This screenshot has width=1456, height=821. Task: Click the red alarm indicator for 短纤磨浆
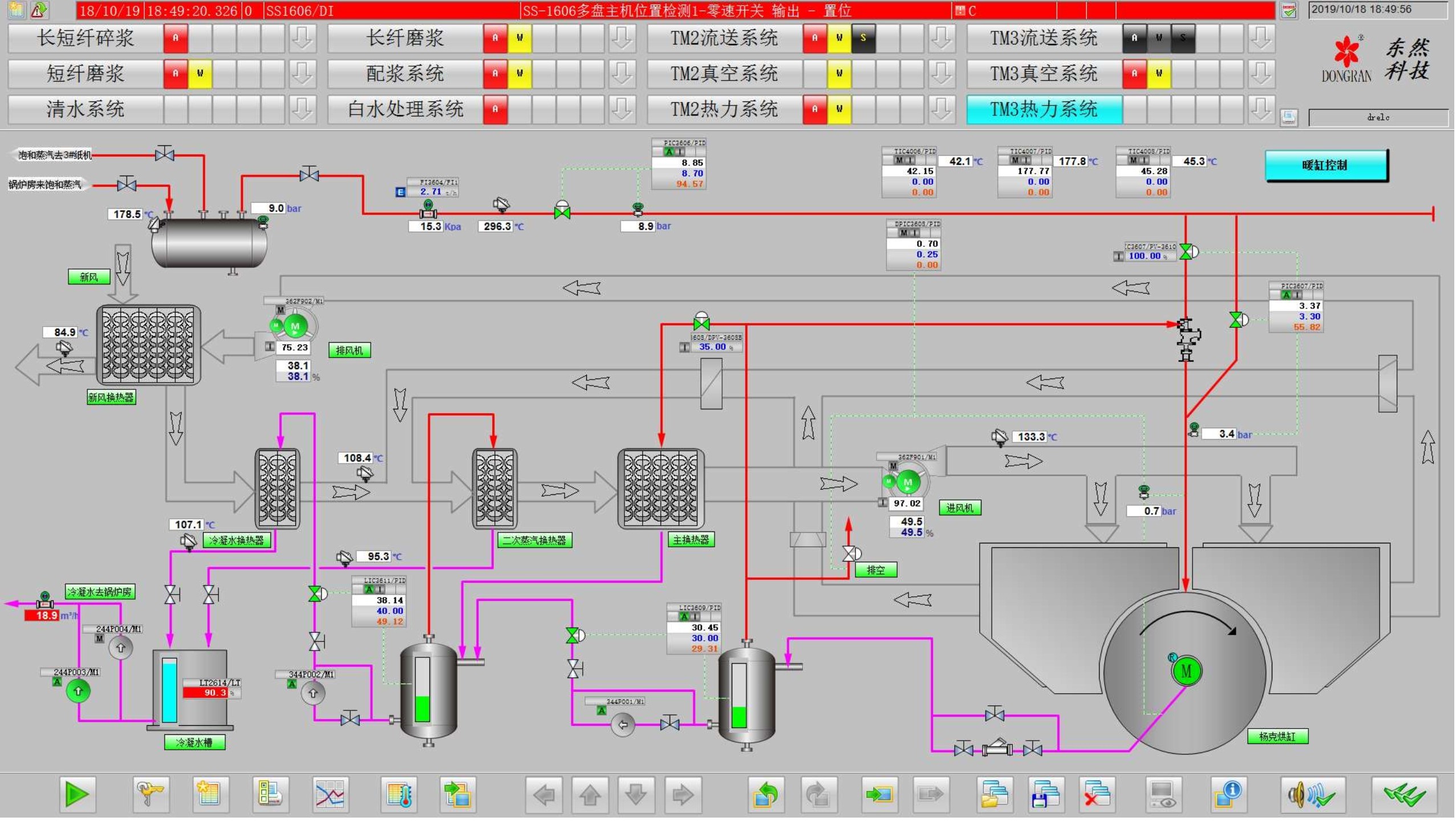click(x=176, y=74)
